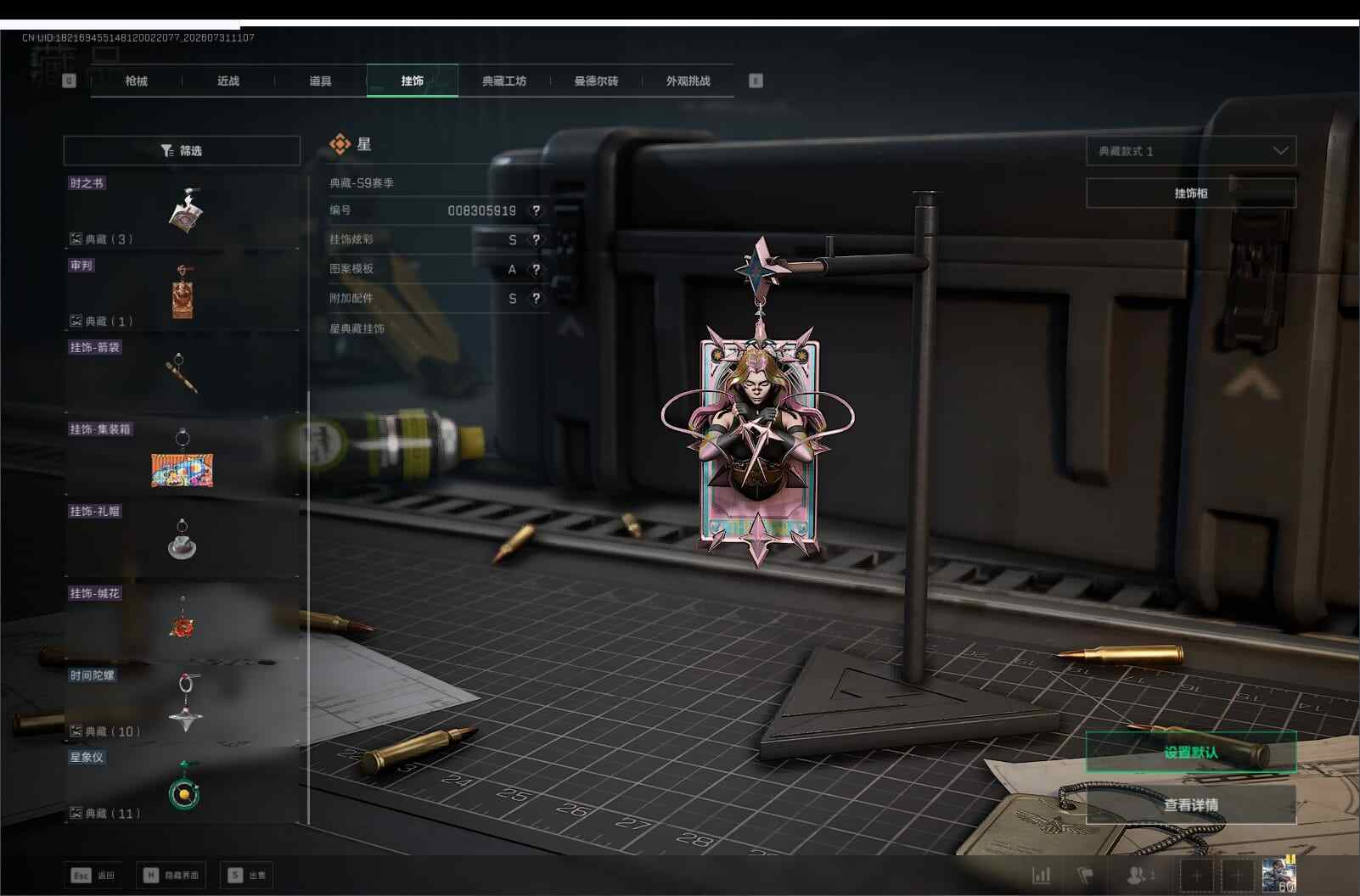1360x896 pixels.
Task: Select the 挂饰 tab
Action: [413, 81]
